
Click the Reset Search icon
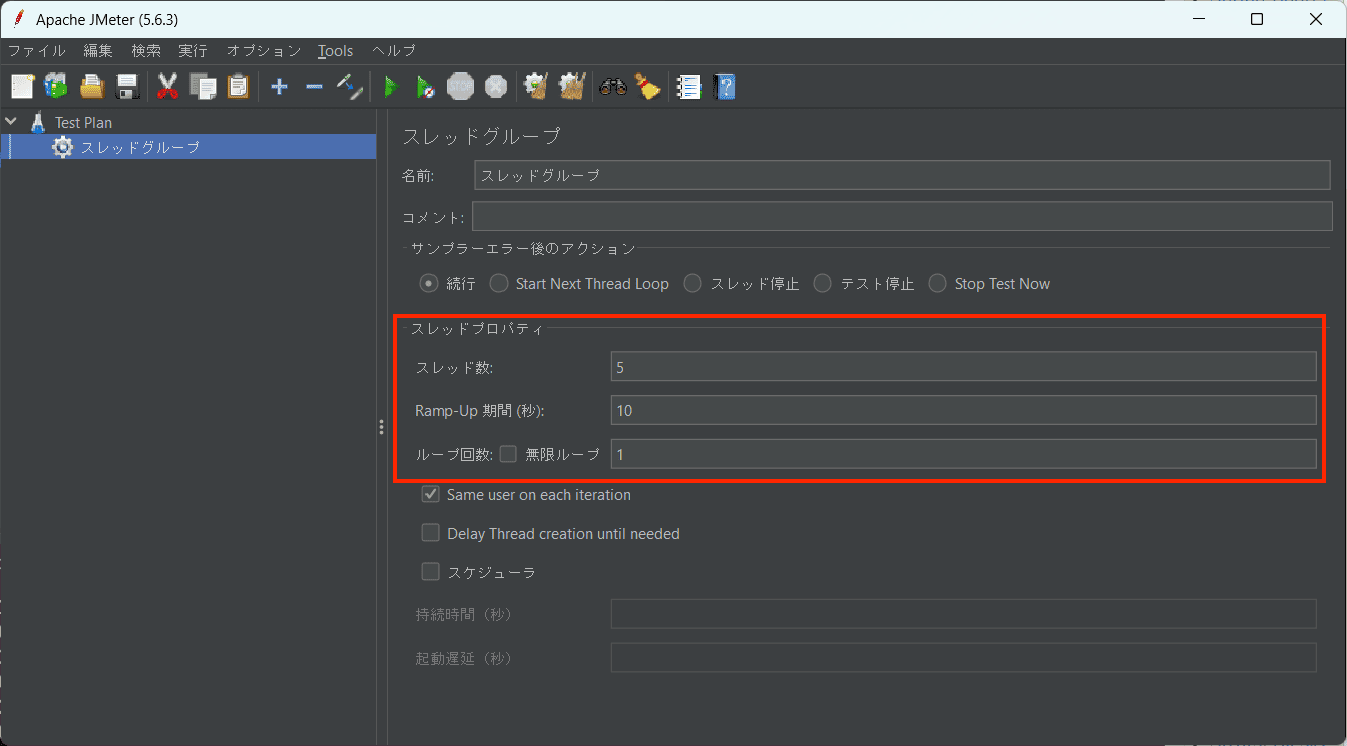tap(648, 87)
